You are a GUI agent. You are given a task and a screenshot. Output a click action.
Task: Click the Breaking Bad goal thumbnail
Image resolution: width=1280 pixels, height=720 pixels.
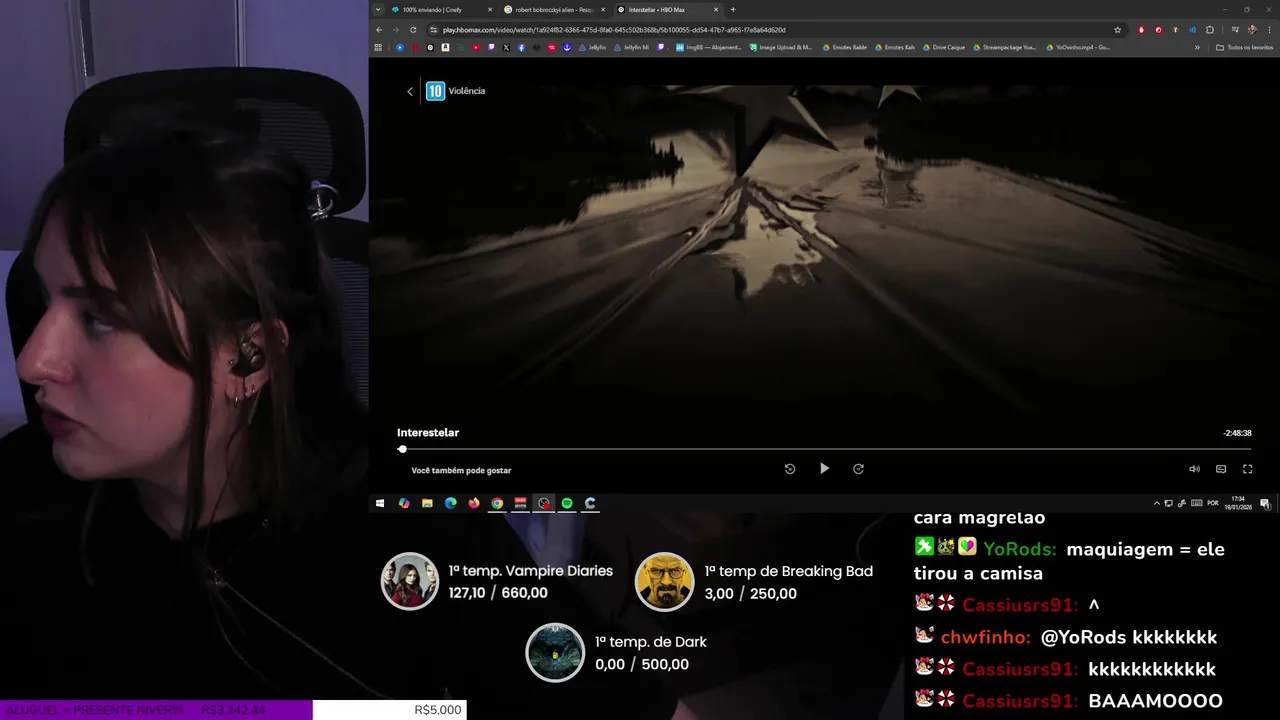[665, 581]
